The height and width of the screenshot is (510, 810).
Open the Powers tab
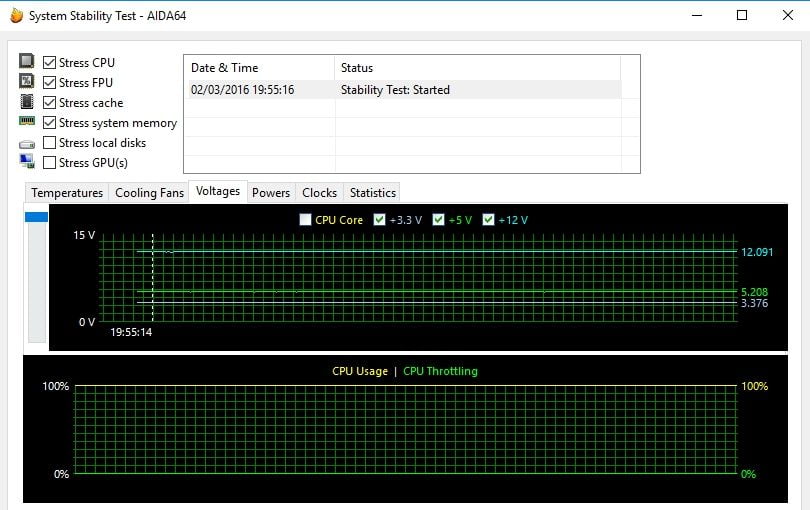click(271, 193)
